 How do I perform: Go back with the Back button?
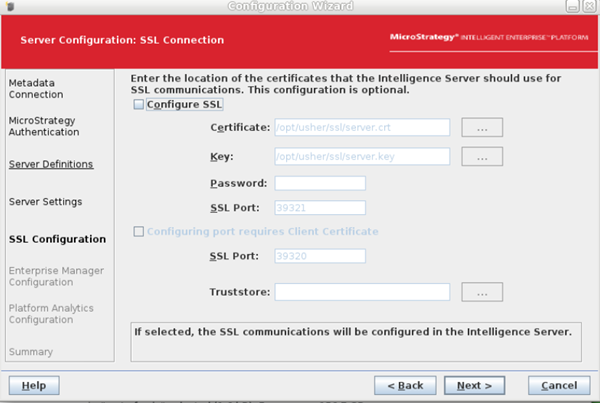[x=405, y=385]
